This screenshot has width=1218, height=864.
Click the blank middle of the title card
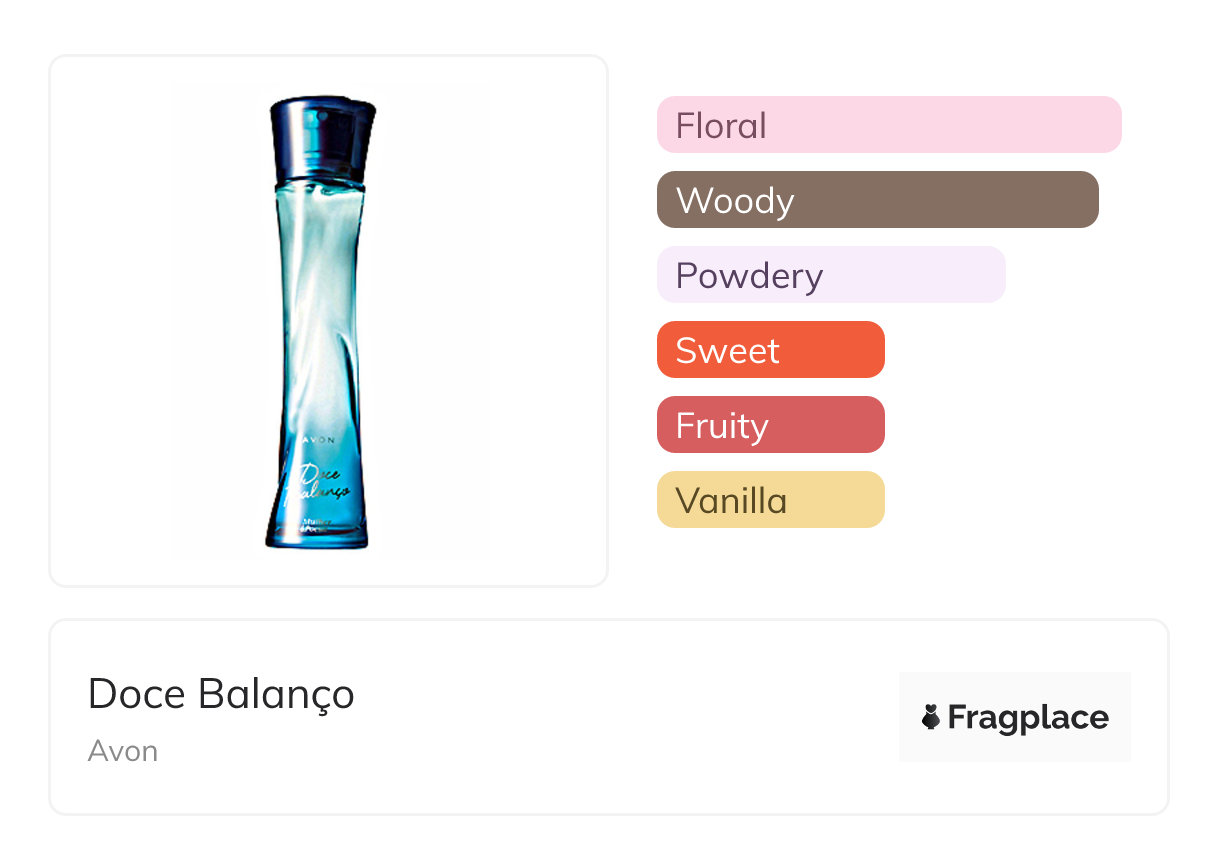(620, 718)
